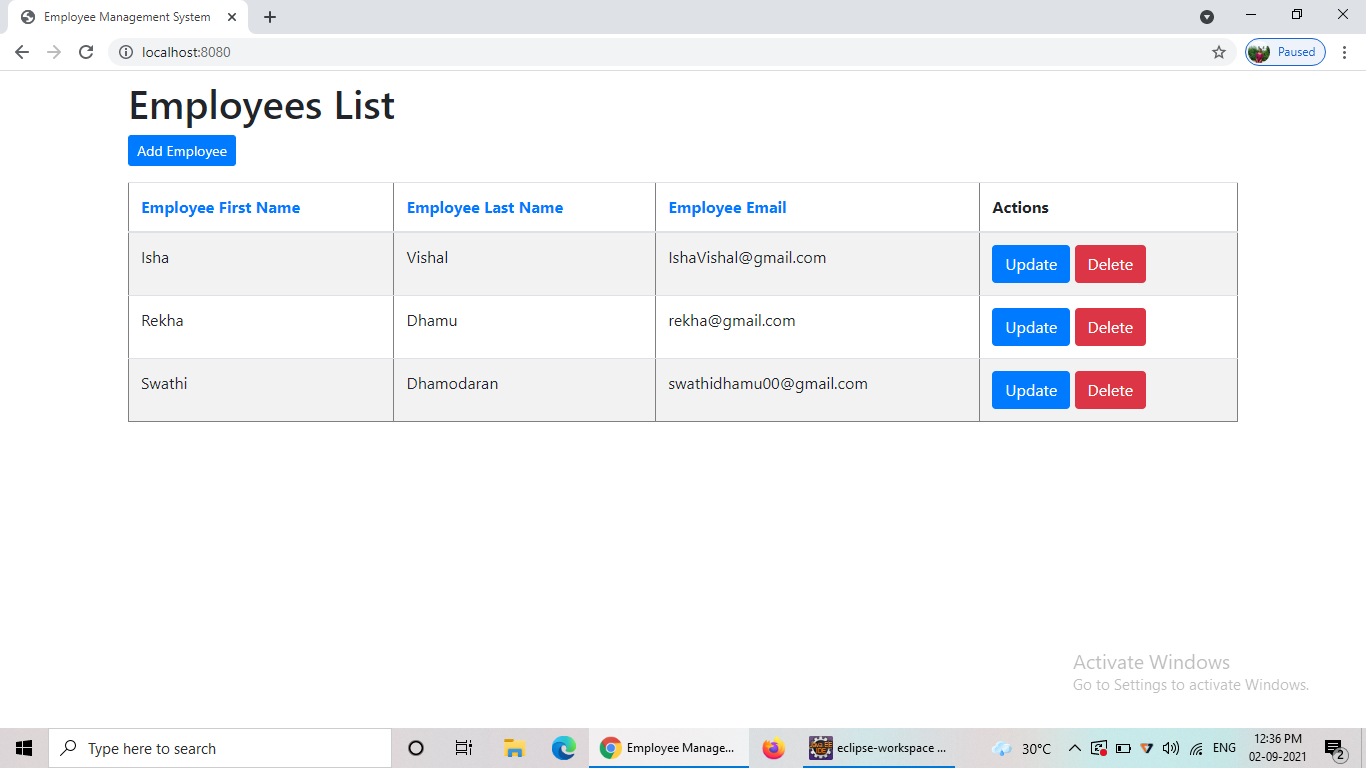This screenshot has width=1366, height=768.
Task: Show hidden system tray icons
Action: (x=1075, y=748)
